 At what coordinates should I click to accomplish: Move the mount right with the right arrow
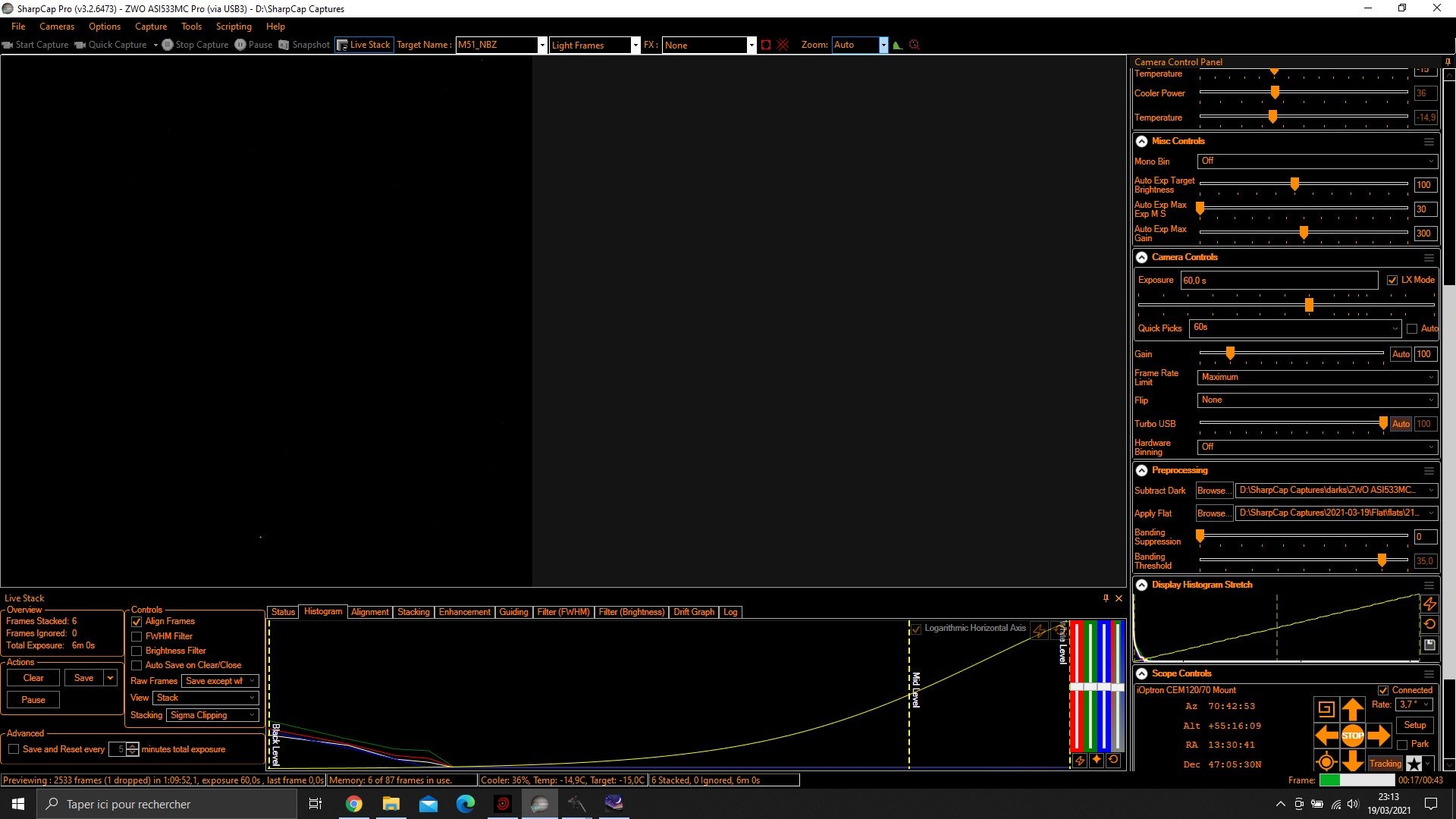[1379, 735]
